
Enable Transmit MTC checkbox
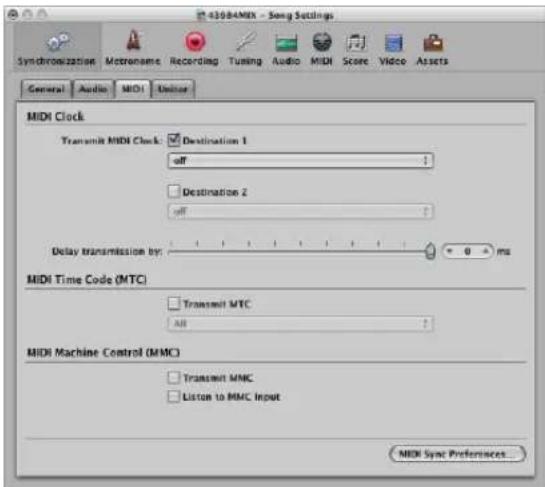(x=173, y=303)
